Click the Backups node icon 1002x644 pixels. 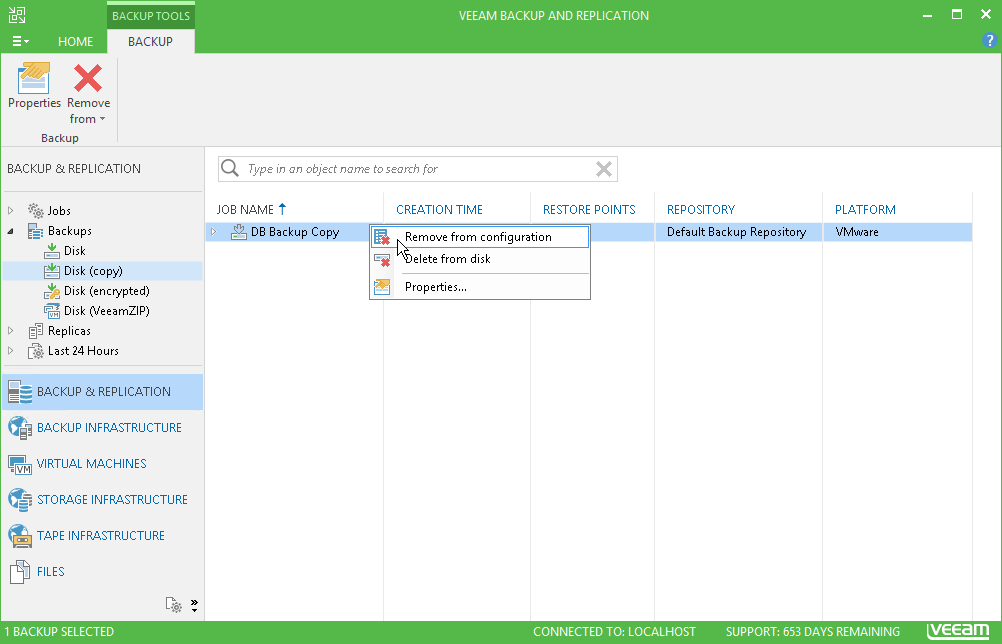[x=36, y=231]
